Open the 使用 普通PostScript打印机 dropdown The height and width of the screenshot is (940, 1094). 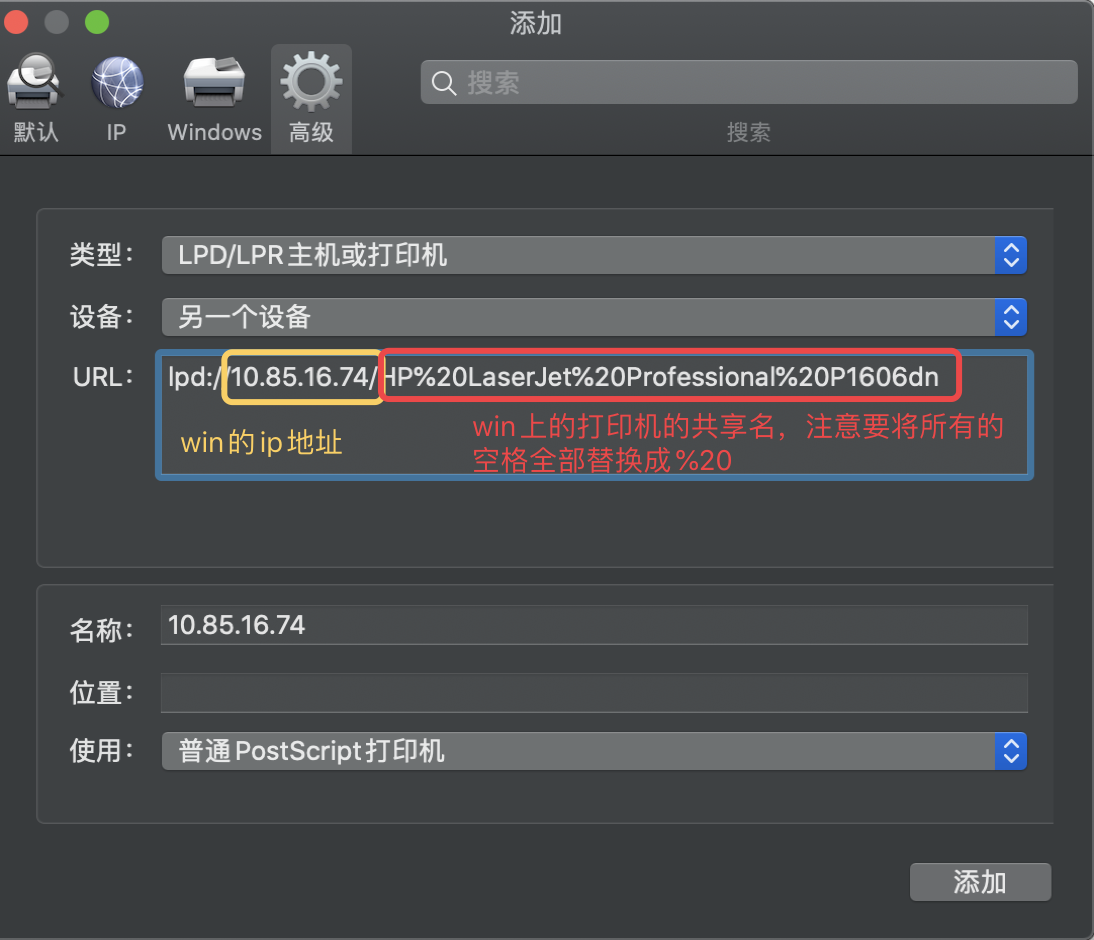coord(594,751)
